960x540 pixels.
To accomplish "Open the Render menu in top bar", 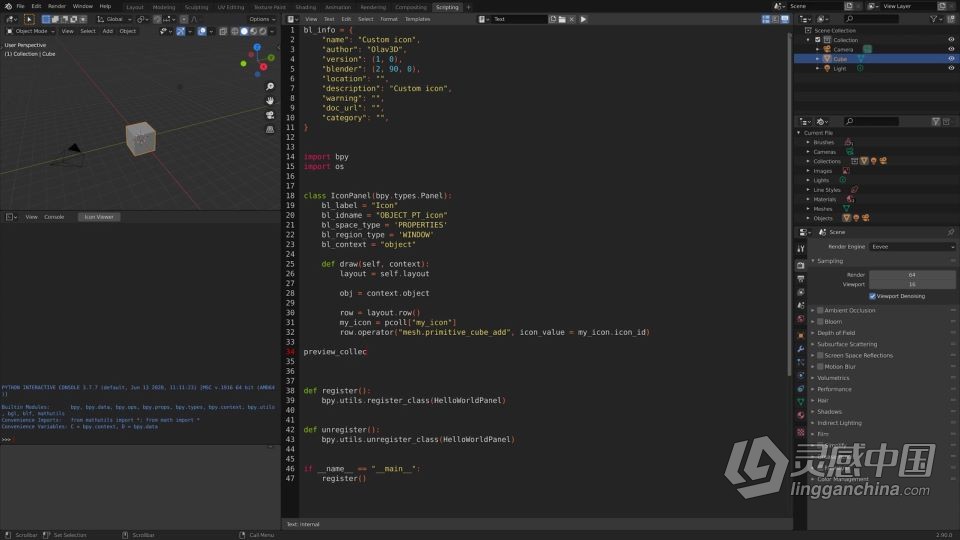I will pyautogui.click(x=56, y=6).
